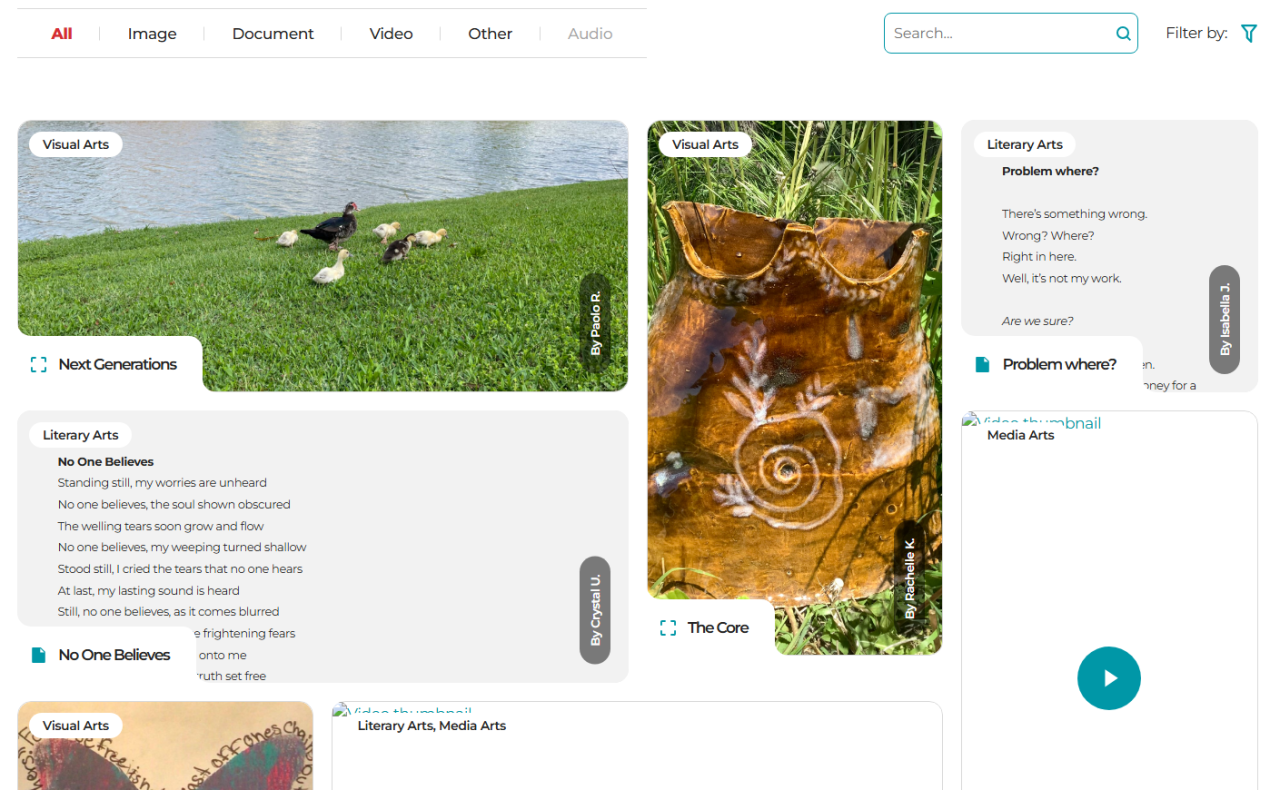Click the search magnifier icon
This screenshot has height=790, width=1280.
point(1123,34)
